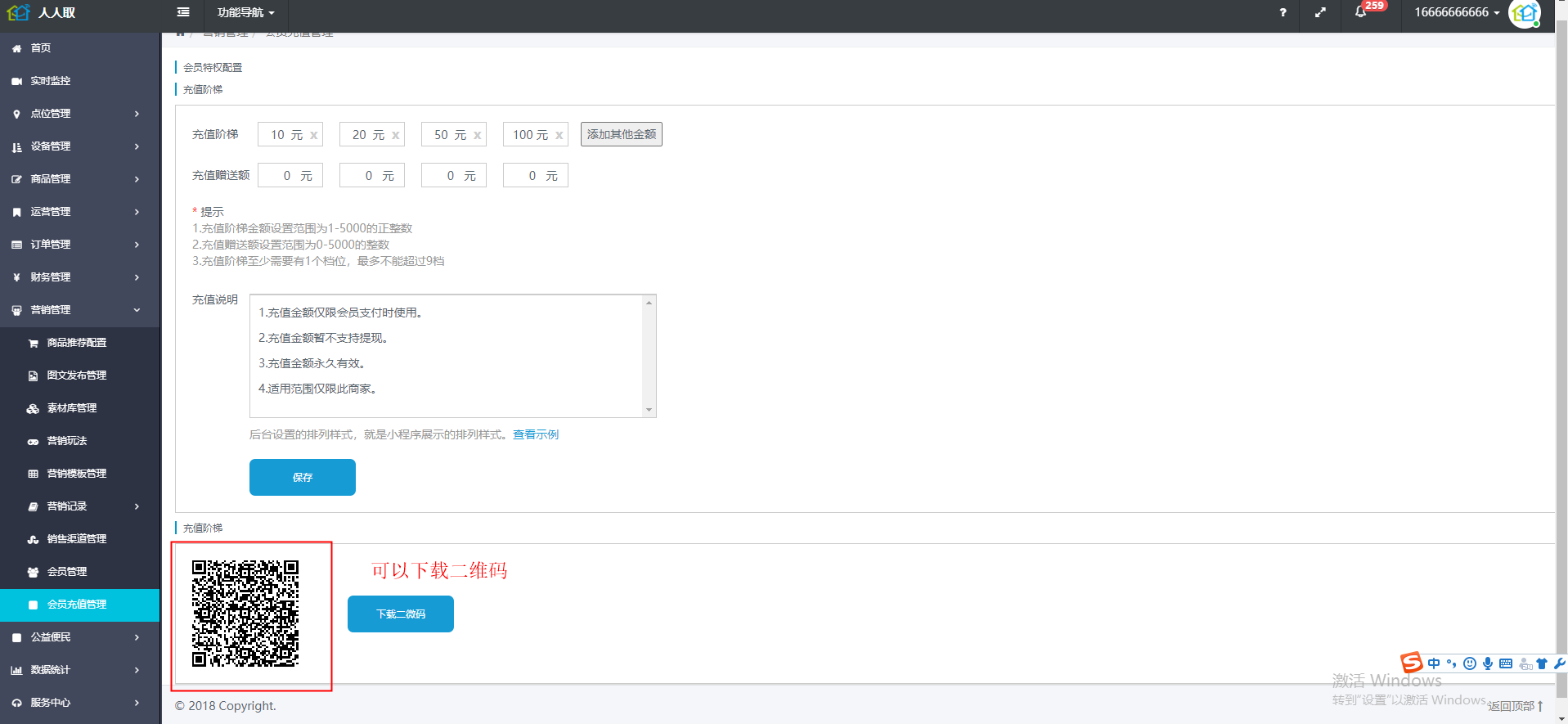Screen dimensions: 1568x724
Task: Expand the 运营管理 submenu
Action: point(137,212)
